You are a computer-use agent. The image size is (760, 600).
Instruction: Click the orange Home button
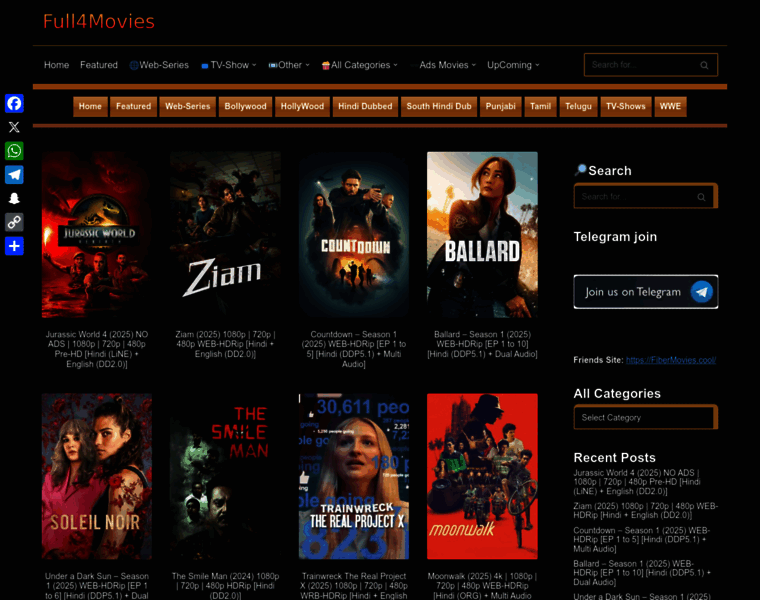90,107
